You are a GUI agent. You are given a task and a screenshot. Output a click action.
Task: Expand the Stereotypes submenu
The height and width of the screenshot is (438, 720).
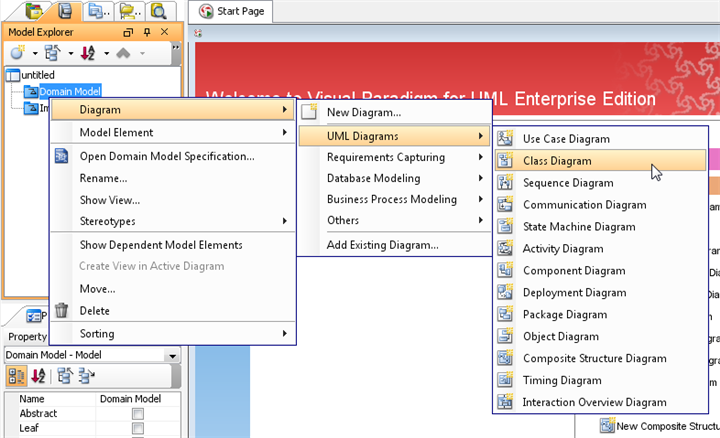tap(173, 221)
